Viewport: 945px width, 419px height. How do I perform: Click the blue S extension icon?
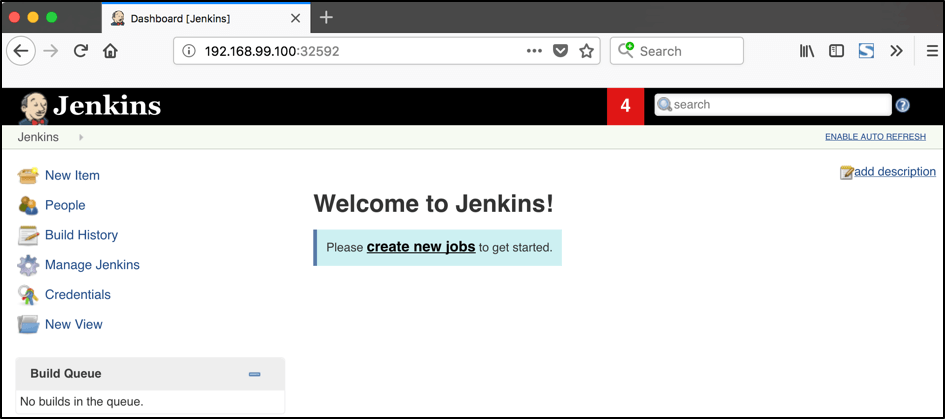tap(866, 51)
